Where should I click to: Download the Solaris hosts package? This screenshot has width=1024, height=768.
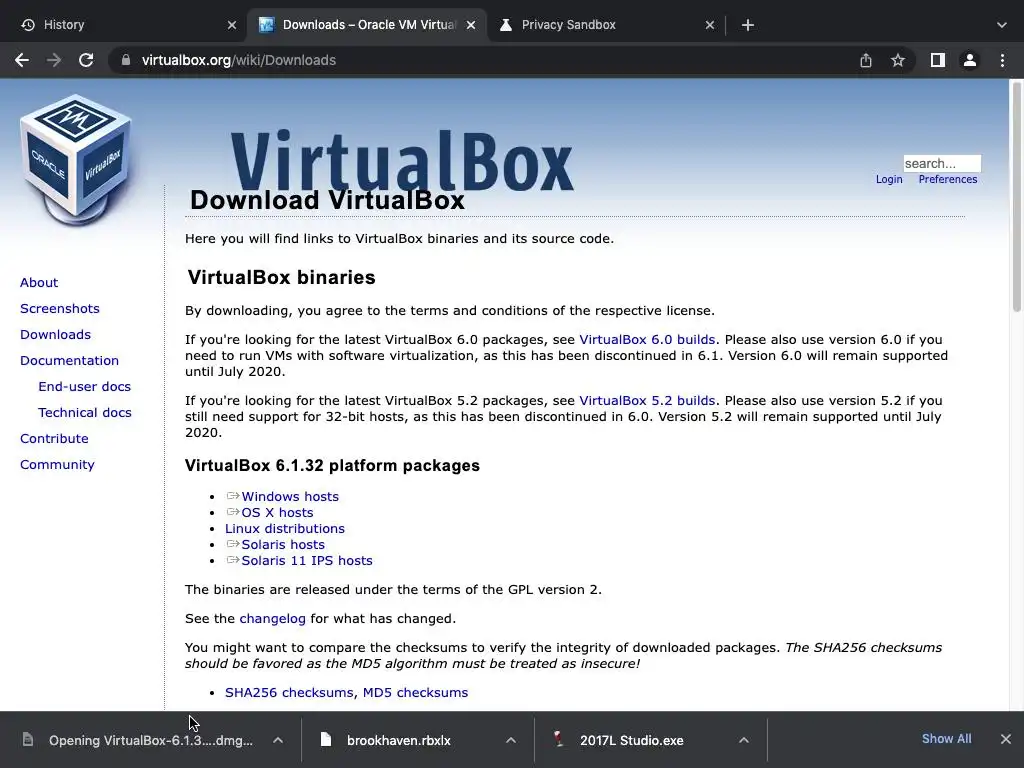283,545
